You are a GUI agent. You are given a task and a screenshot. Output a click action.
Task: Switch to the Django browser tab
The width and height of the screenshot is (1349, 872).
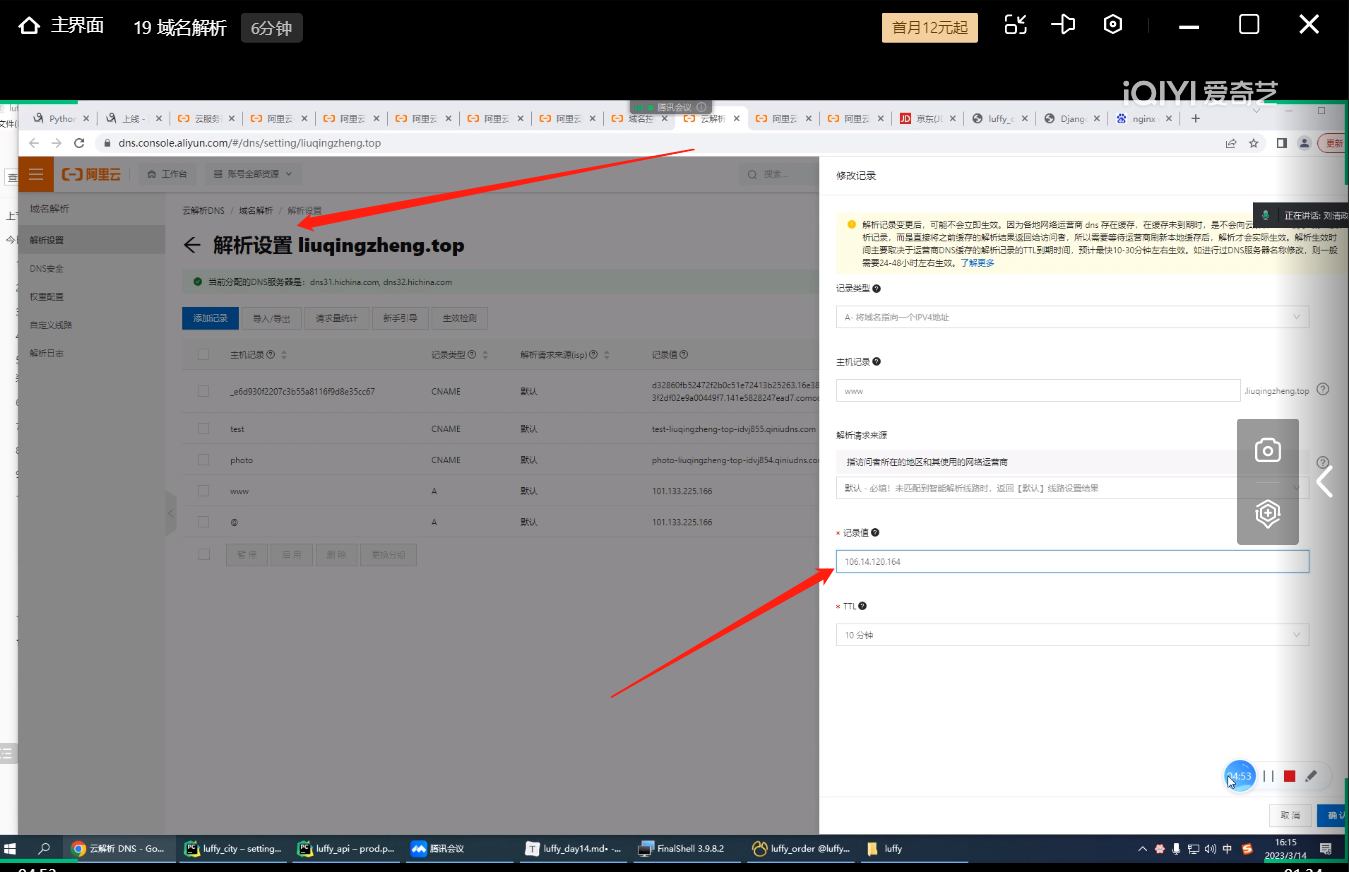1070,118
